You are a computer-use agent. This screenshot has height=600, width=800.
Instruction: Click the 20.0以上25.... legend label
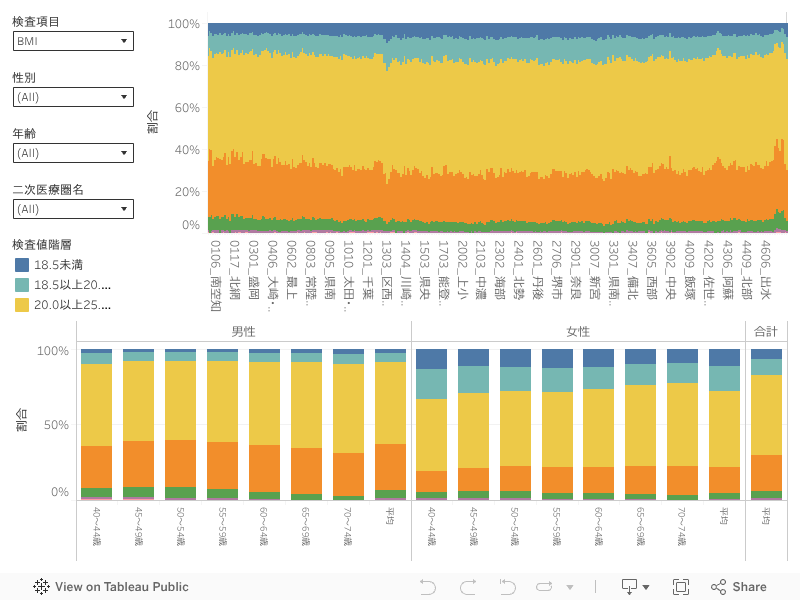click(72, 305)
